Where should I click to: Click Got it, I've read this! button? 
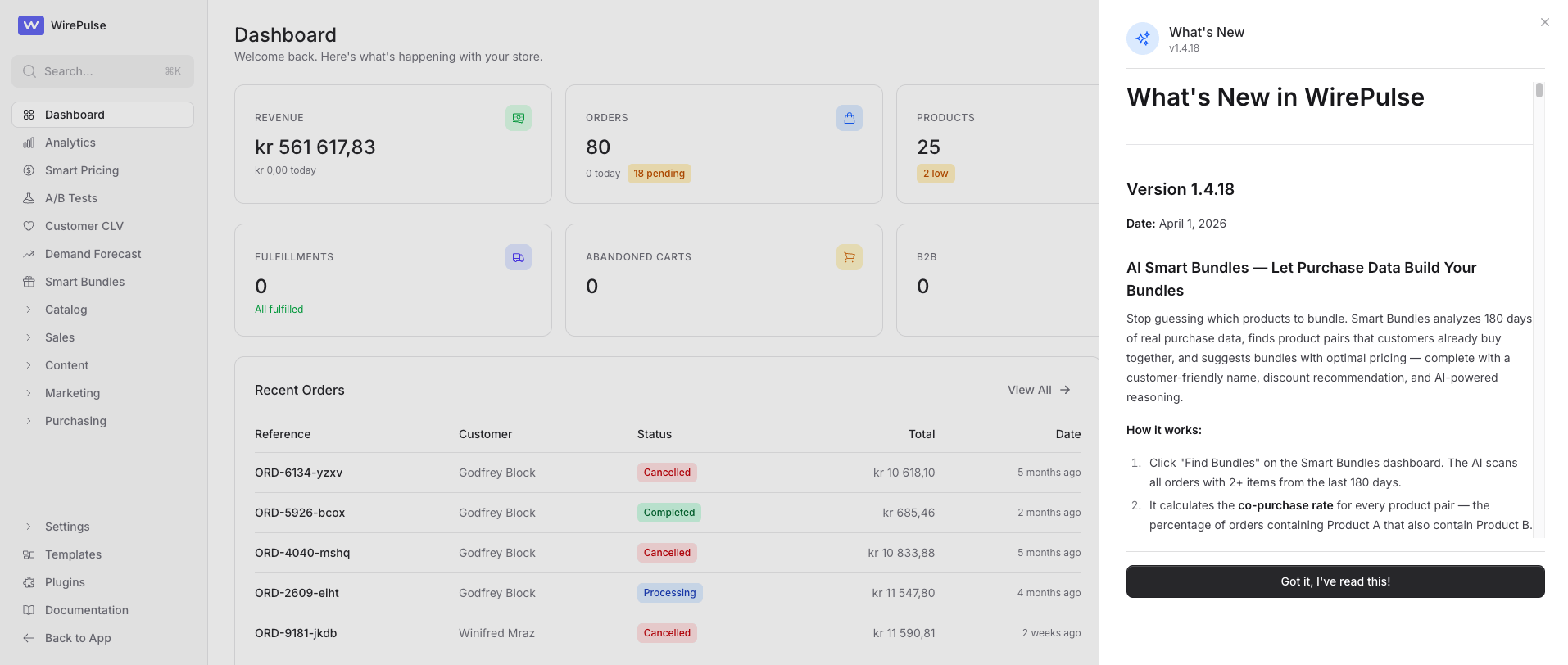(1335, 581)
